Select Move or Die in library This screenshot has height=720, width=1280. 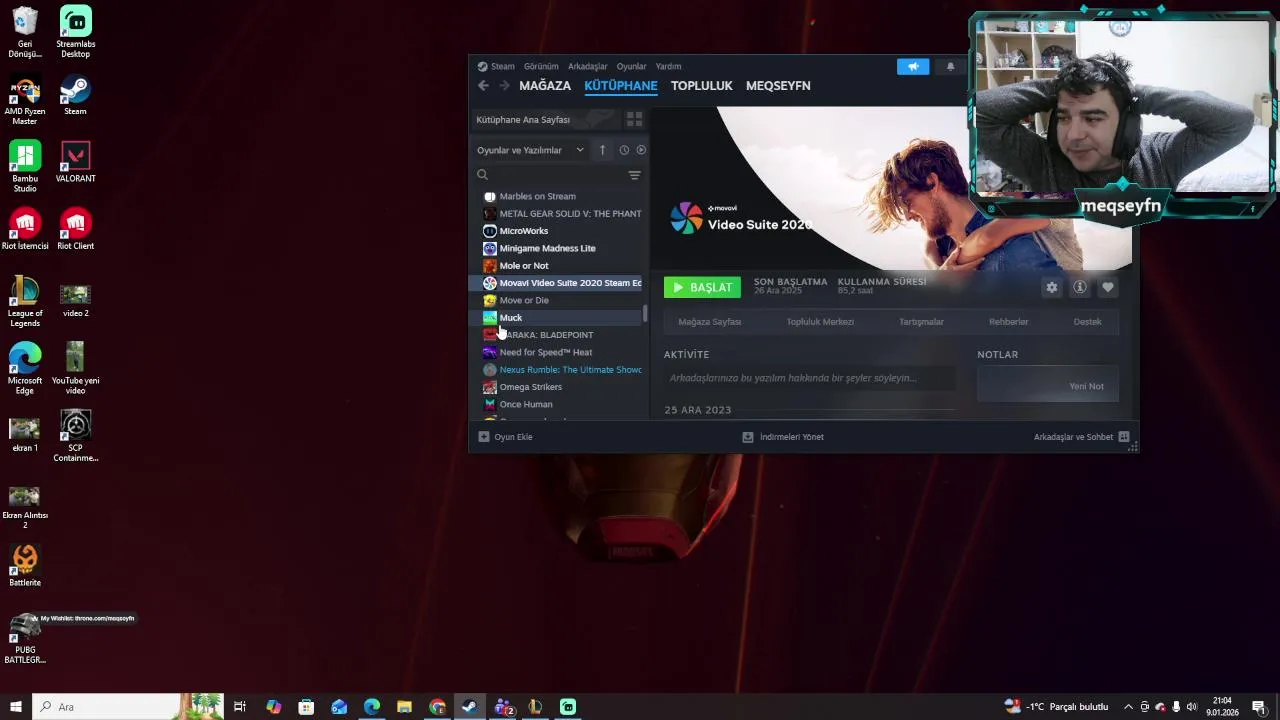click(x=558, y=300)
